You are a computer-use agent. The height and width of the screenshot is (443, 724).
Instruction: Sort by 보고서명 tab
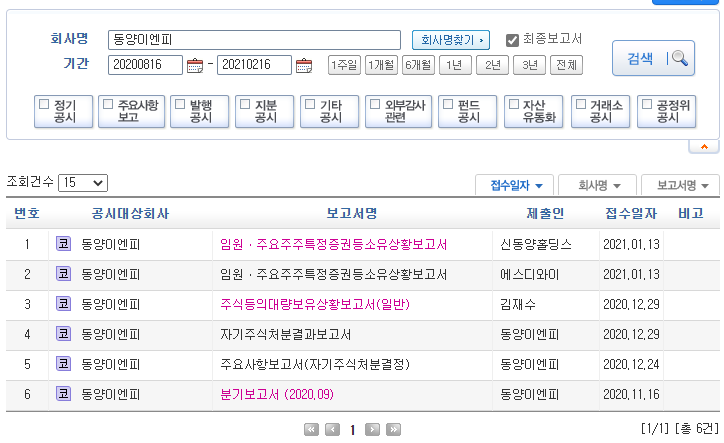pos(681,186)
